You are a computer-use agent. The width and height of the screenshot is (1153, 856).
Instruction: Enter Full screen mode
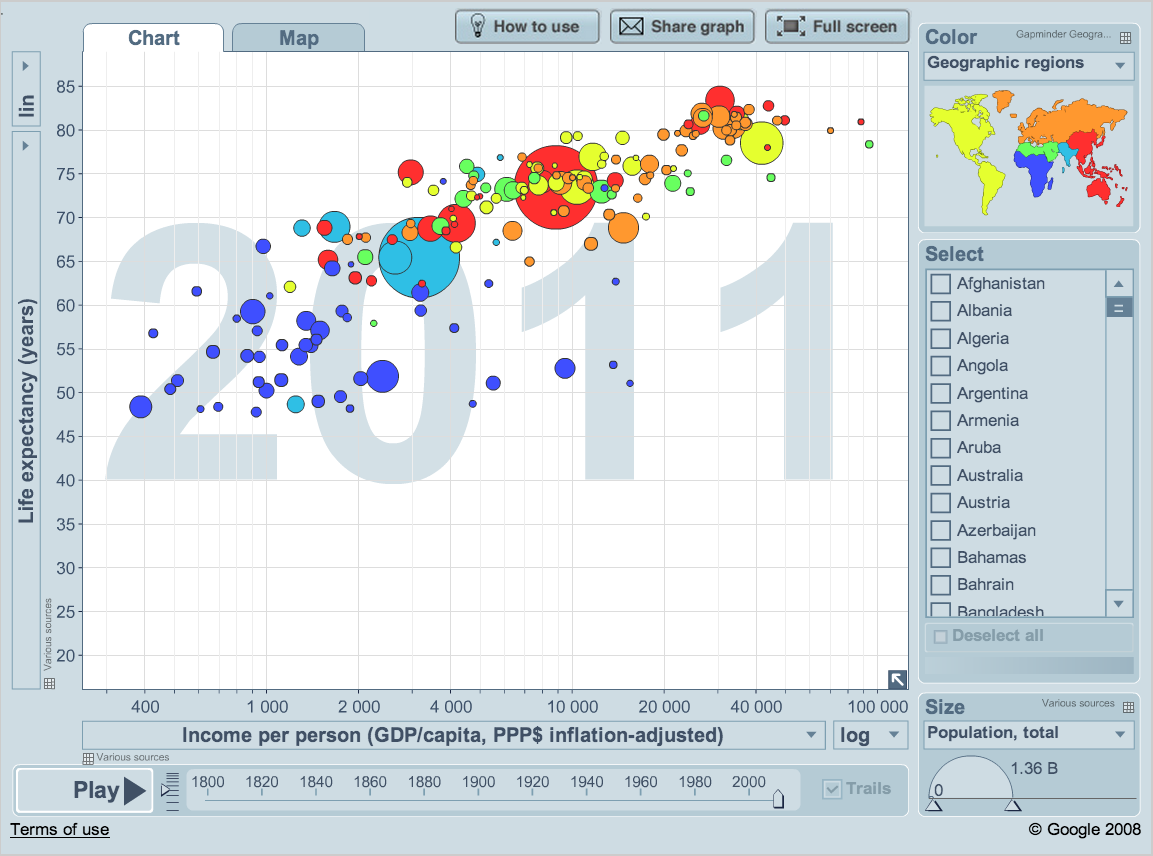pyautogui.click(x=837, y=26)
